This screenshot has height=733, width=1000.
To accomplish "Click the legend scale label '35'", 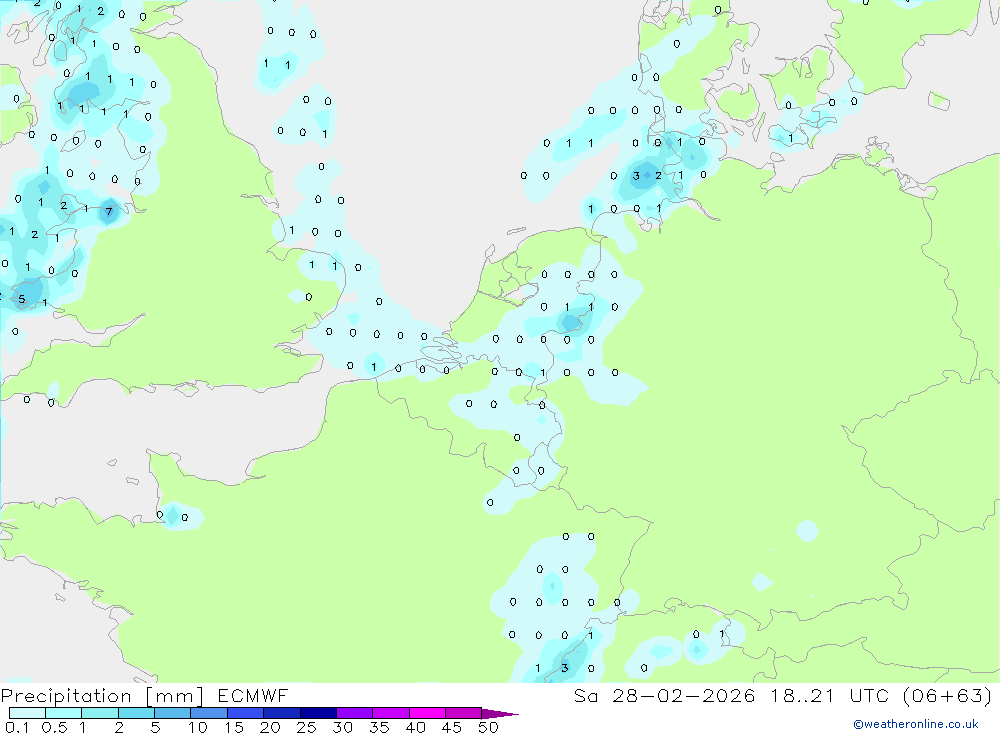I will coord(379,727).
